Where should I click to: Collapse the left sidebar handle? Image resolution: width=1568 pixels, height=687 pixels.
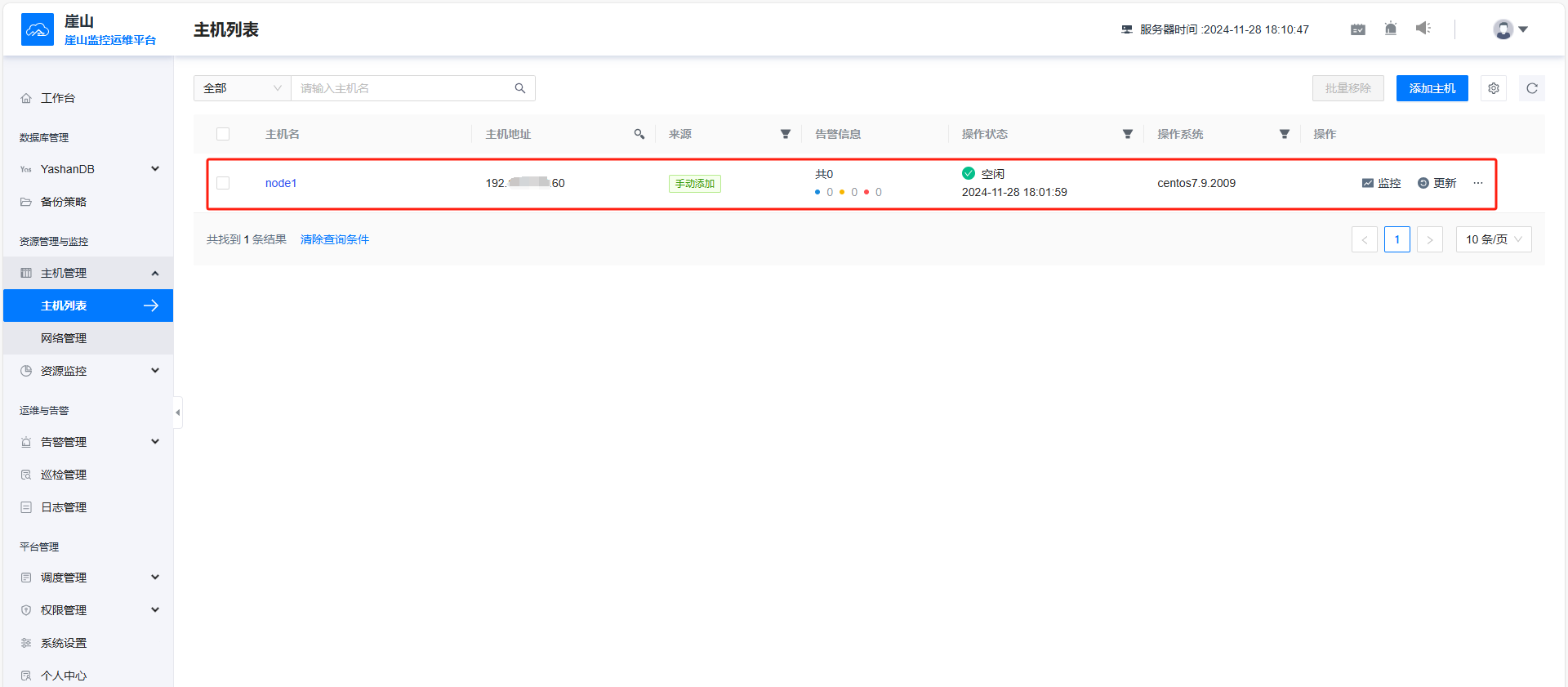[177, 413]
